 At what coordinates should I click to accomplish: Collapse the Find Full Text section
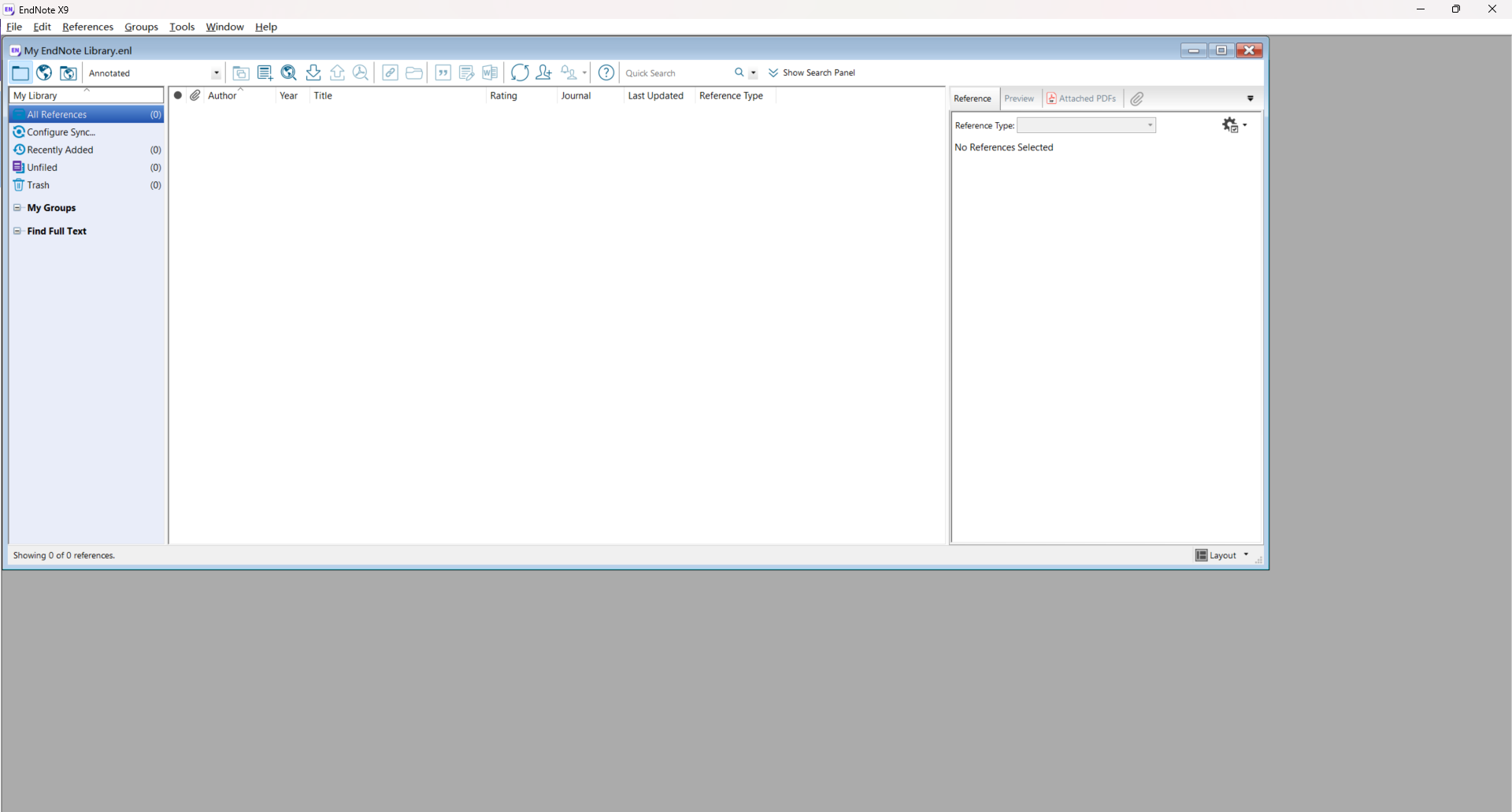tap(17, 231)
